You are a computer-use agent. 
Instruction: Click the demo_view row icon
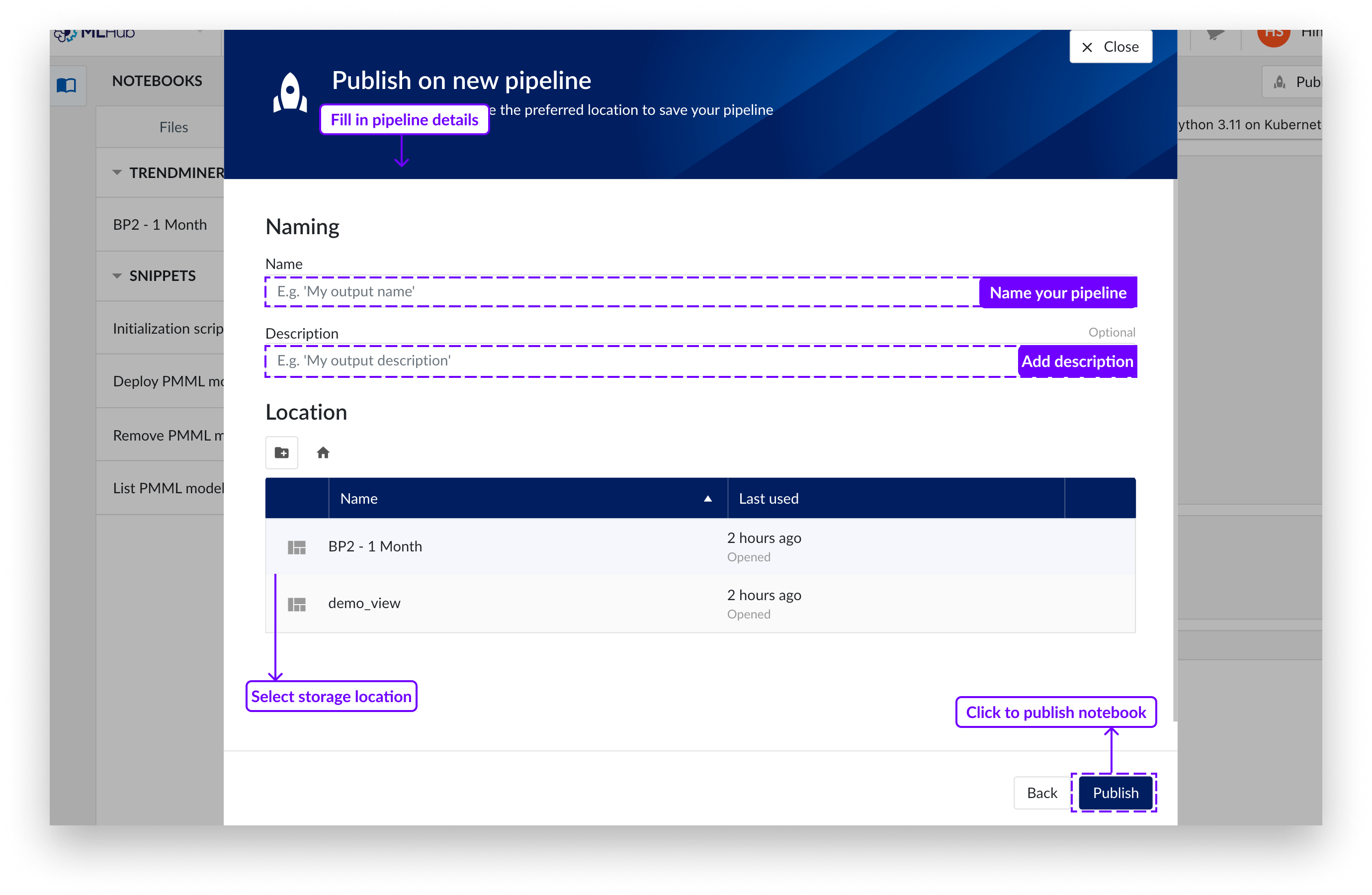(x=296, y=604)
